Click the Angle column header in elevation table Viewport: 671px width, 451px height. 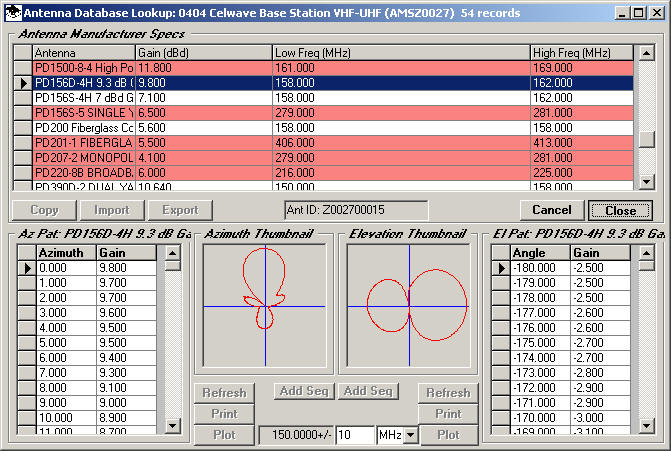[540, 253]
